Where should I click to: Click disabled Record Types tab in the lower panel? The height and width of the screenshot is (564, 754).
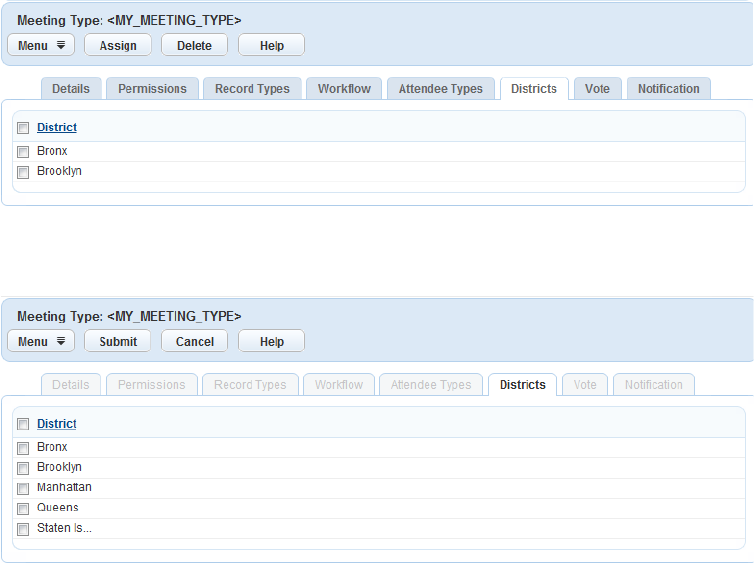[x=251, y=385]
